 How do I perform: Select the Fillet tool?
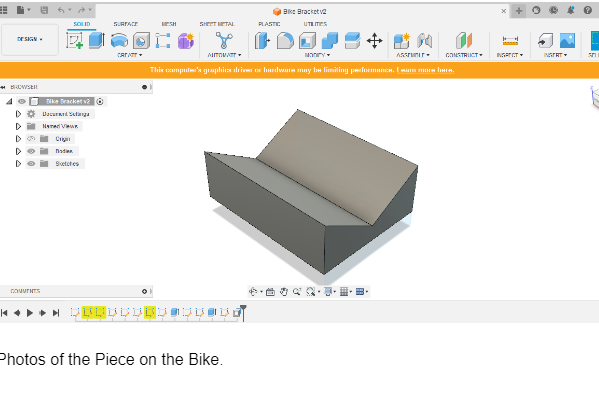pyautogui.click(x=285, y=40)
